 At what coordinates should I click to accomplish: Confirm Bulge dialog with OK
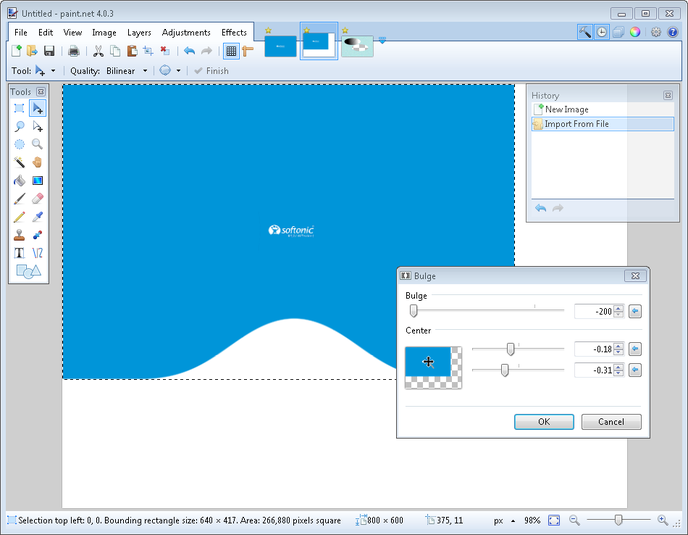[544, 422]
